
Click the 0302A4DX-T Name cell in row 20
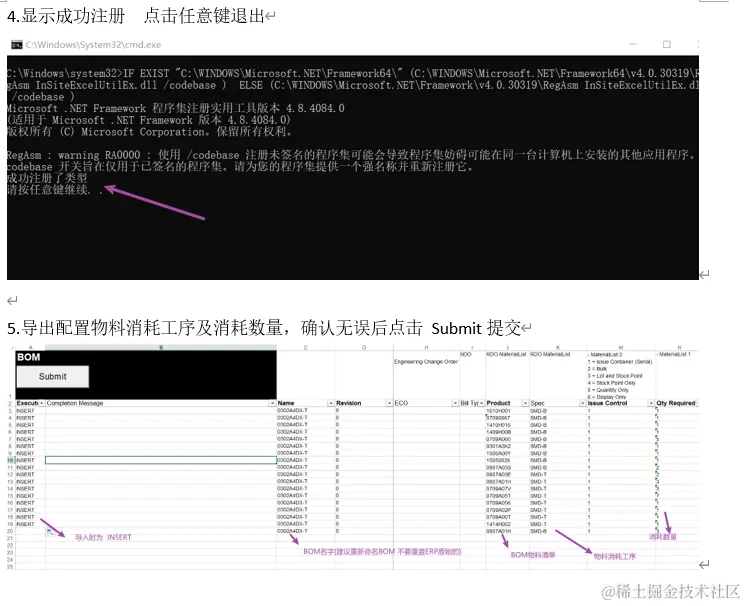pyautogui.click(x=305, y=531)
